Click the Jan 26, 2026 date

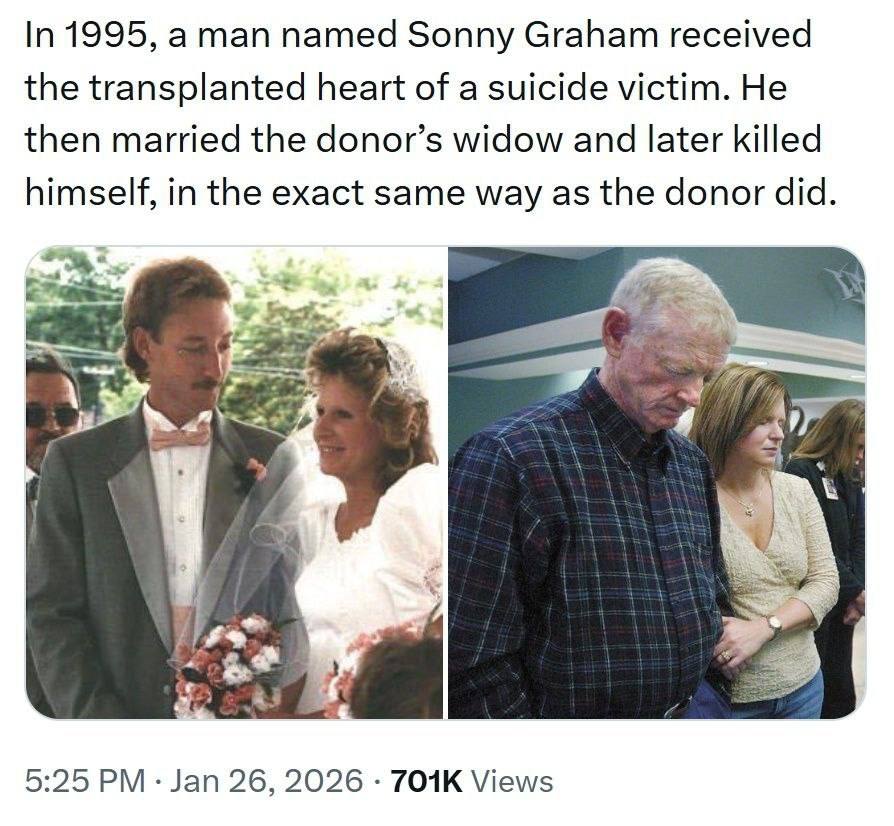click(x=266, y=781)
